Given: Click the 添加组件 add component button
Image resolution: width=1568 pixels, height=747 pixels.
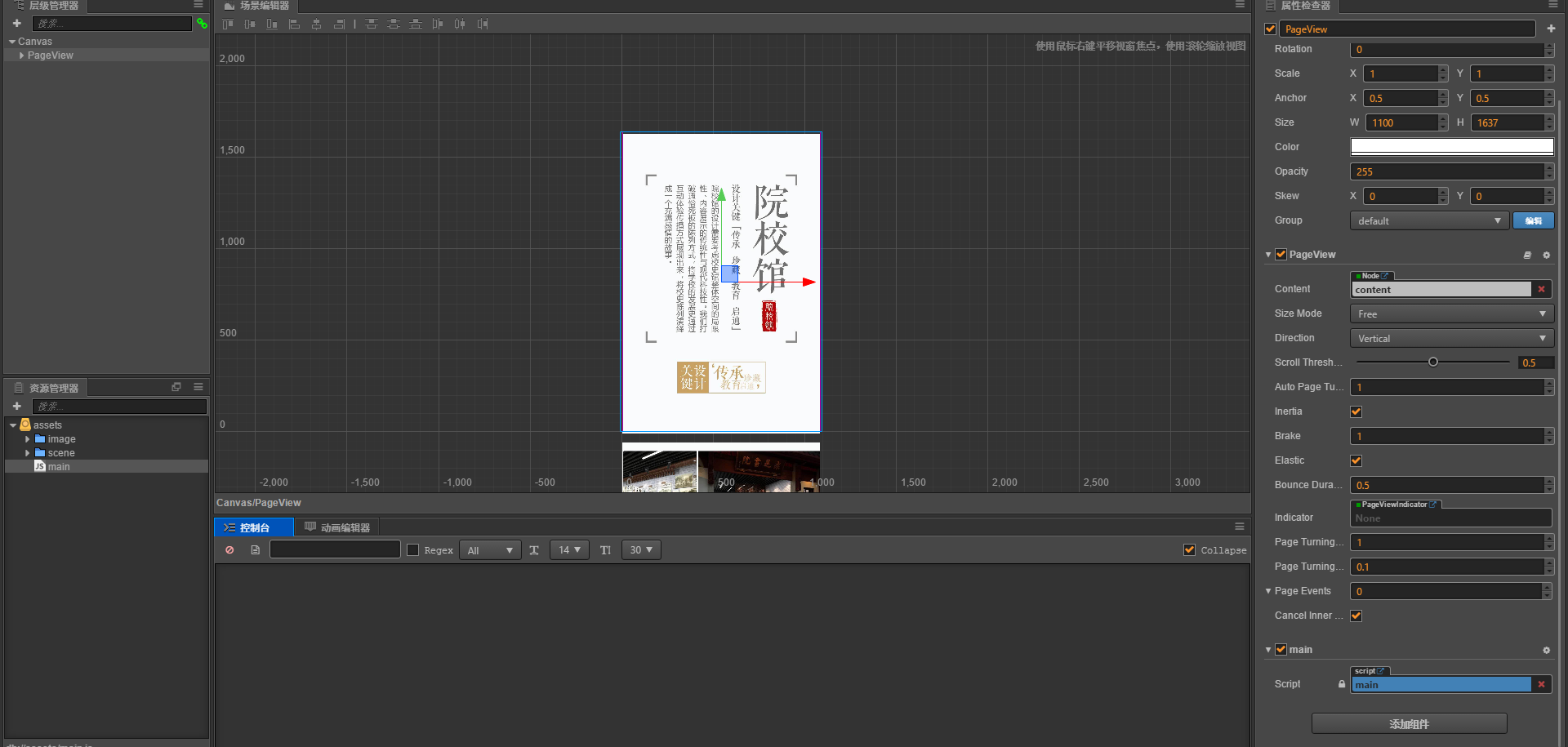Looking at the screenshot, I should [x=1409, y=724].
